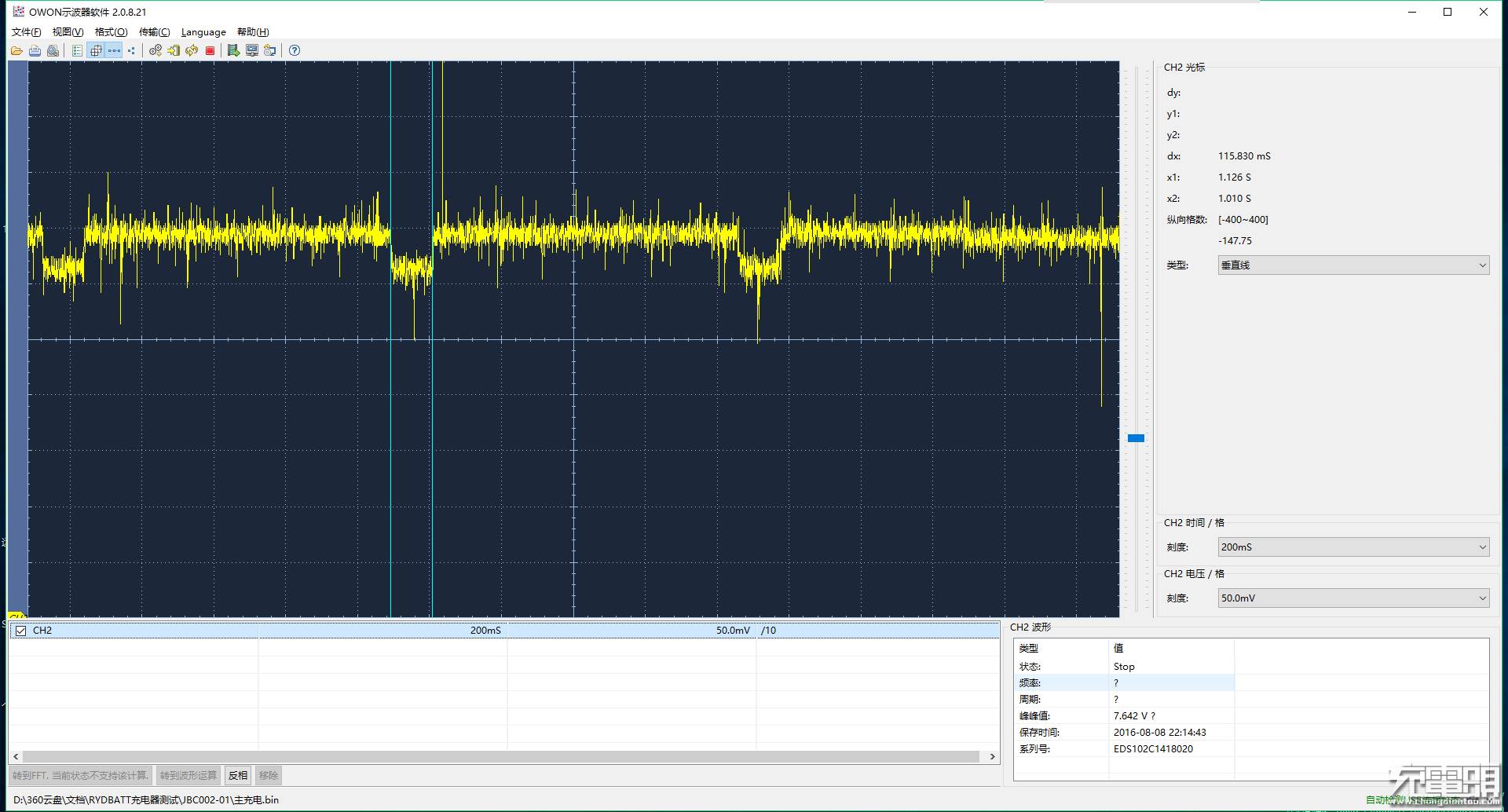
Task: Select the 频率 row in waveform table
Action: tap(1124, 683)
